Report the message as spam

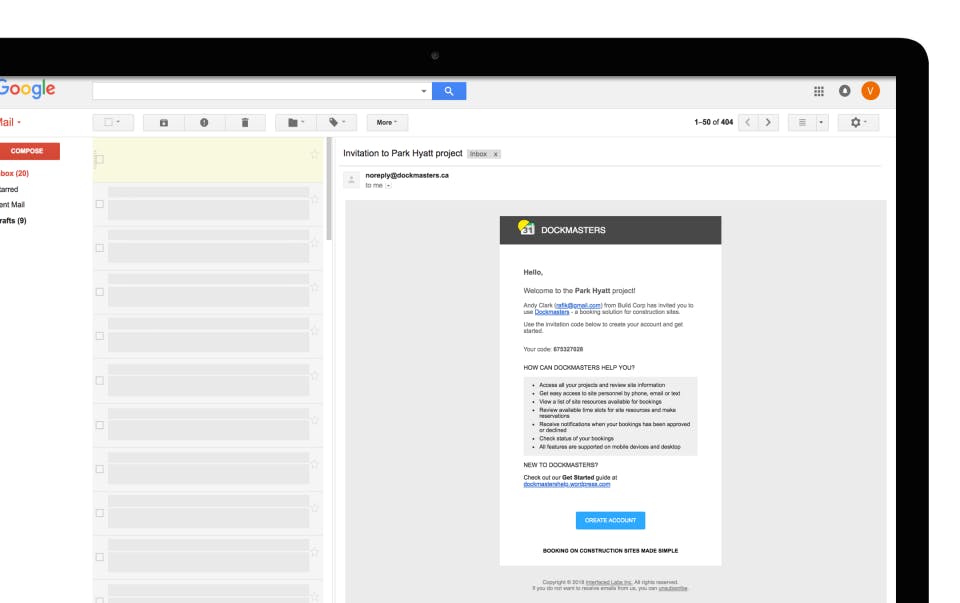(204, 122)
